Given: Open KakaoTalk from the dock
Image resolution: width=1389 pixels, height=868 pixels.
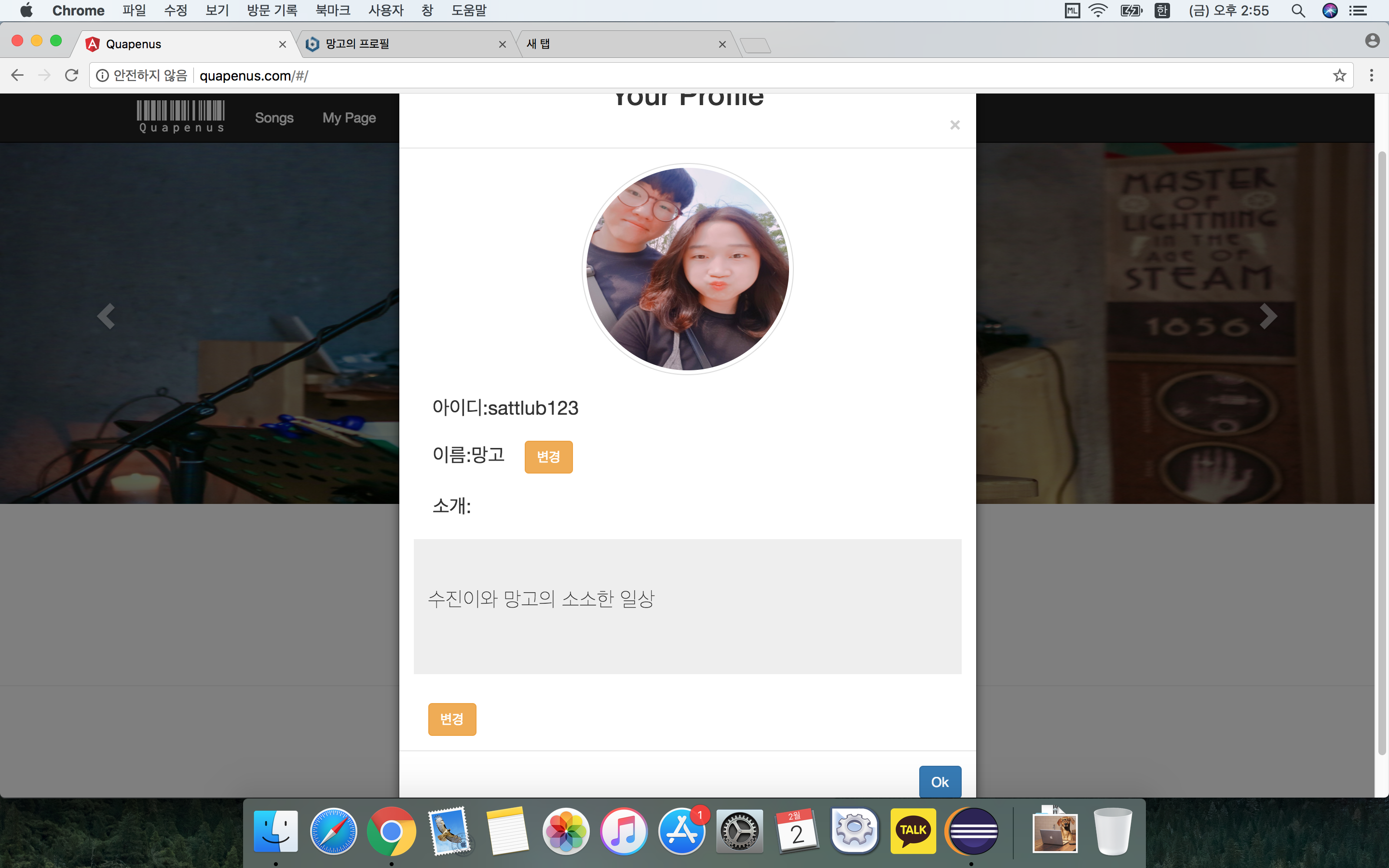Looking at the screenshot, I should tap(912, 831).
